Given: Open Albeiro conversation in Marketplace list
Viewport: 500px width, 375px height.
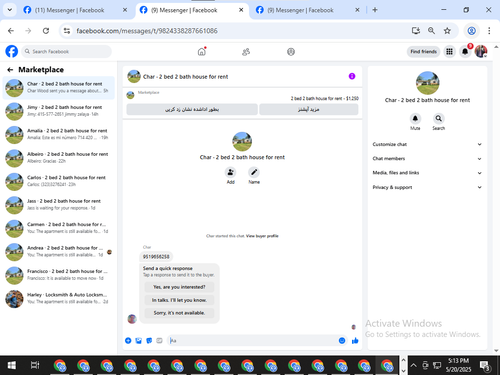Looking at the screenshot, I should click(59, 158).
